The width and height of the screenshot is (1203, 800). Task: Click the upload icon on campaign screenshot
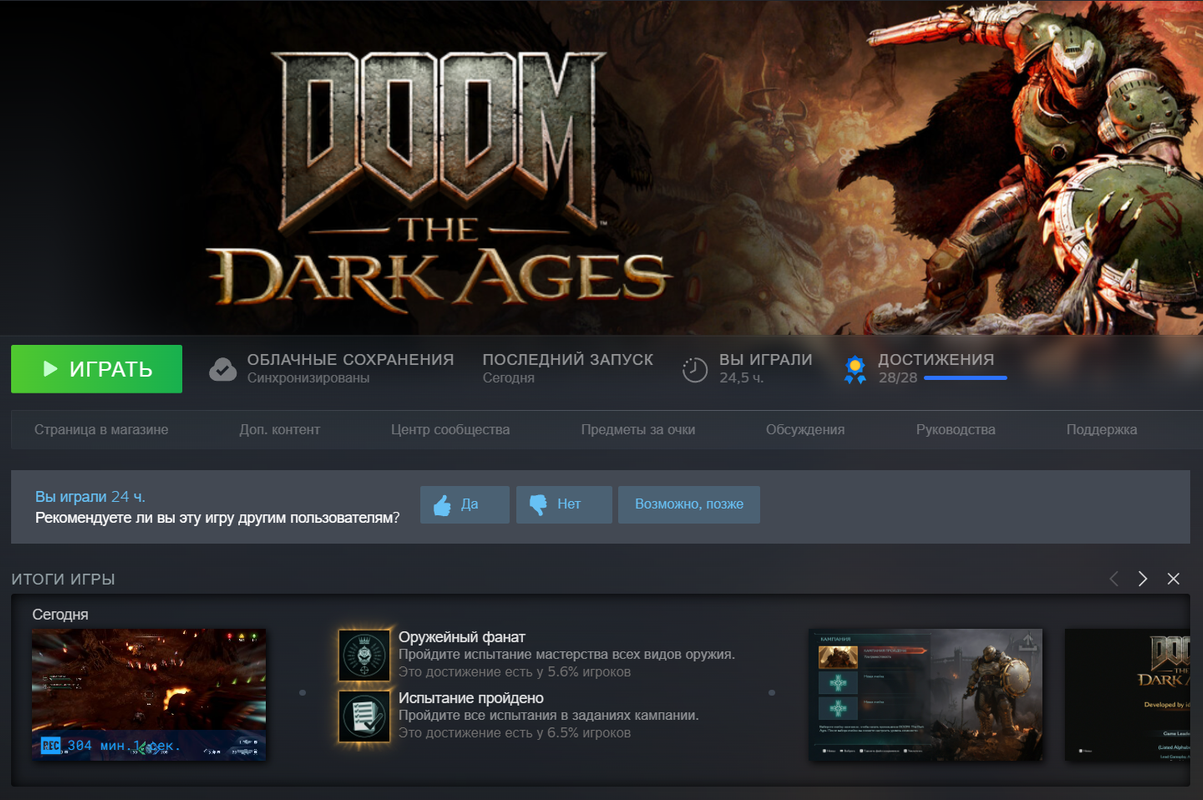[1026, 643]
